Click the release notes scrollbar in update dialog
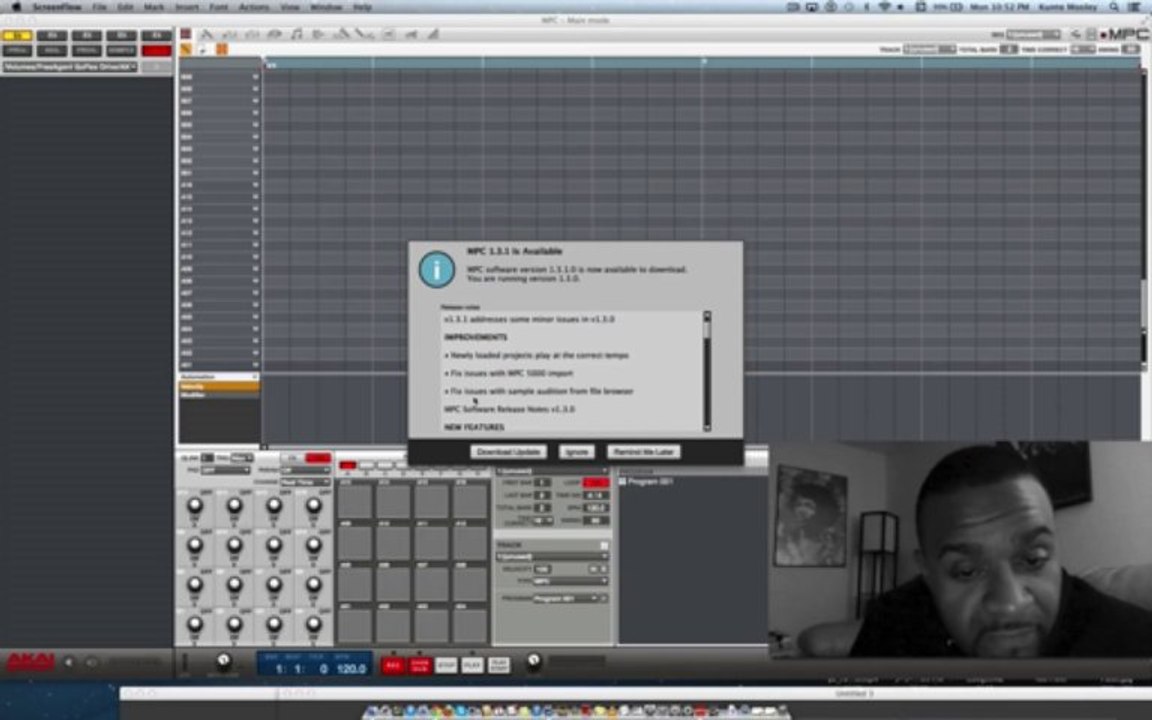Screen dimensions: 1152x720 coord(707,370)
